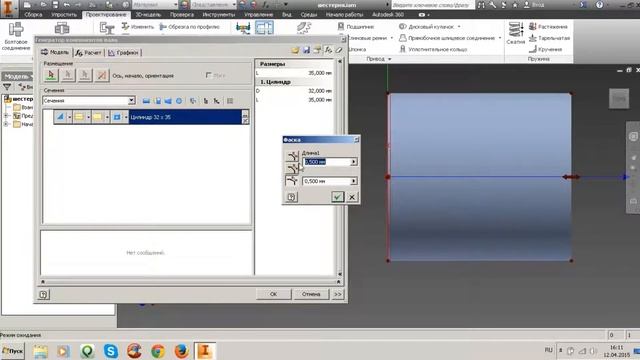Open arrow menu of first length field
This screenshot has width=640, height=360.
click(x=354, y=162)
